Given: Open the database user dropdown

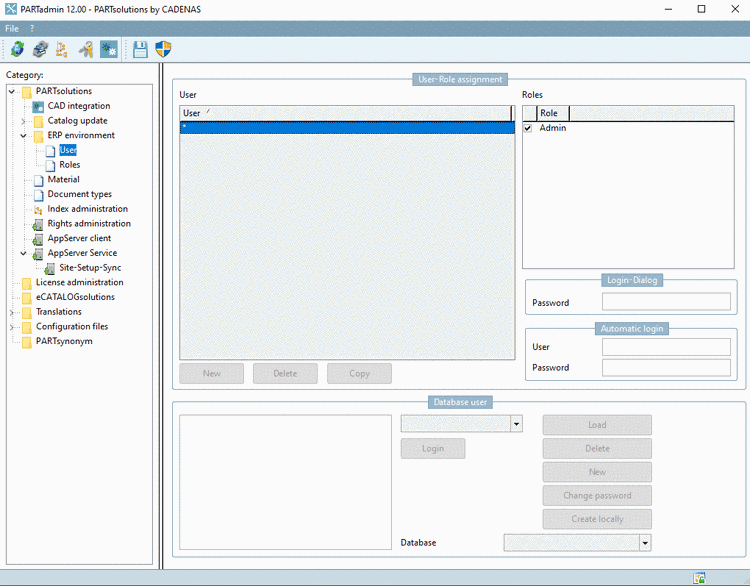Looking at the screenshot, I should [516, 424].
